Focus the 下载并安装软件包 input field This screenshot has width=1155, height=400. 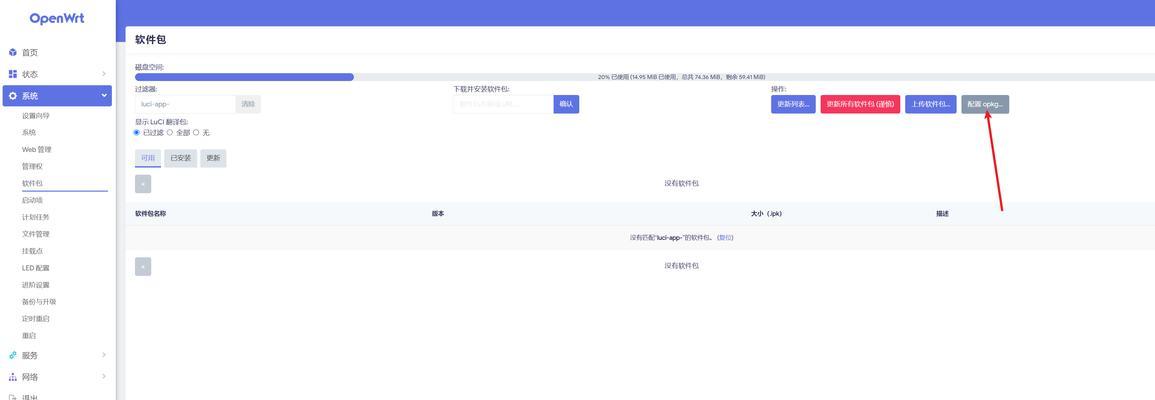tap(503, 104)
